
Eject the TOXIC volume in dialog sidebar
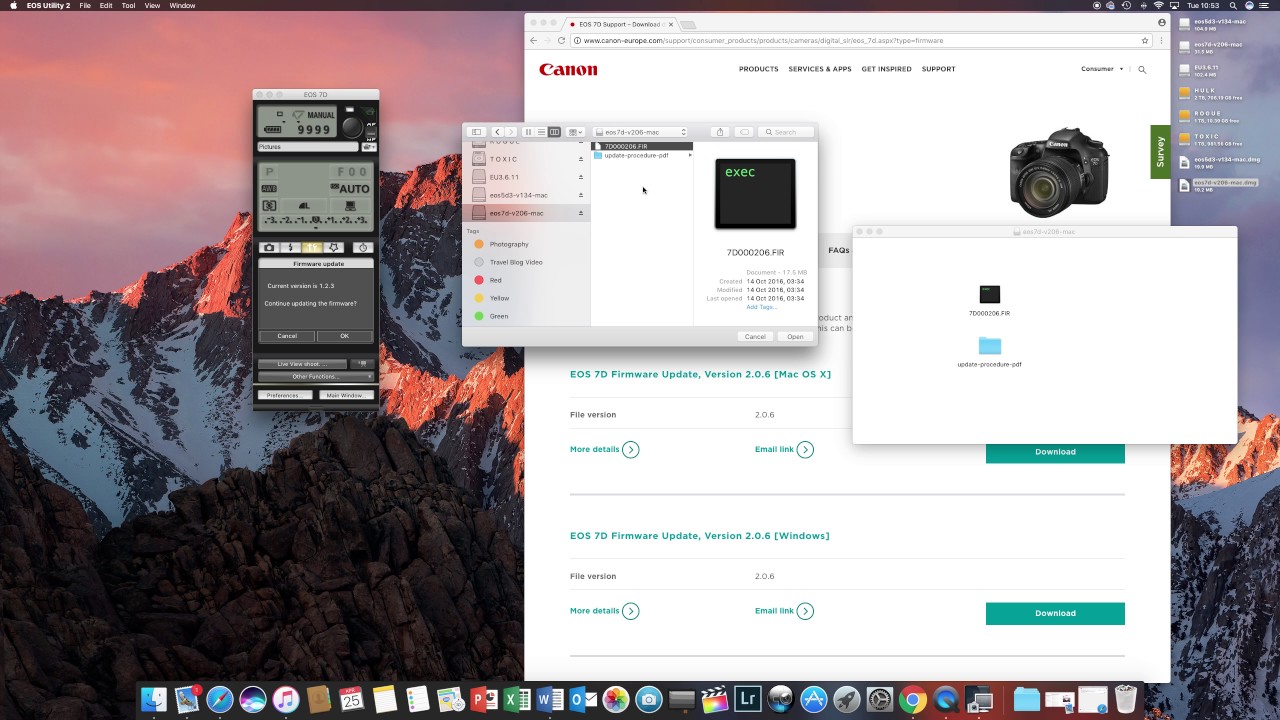[581, 160]
